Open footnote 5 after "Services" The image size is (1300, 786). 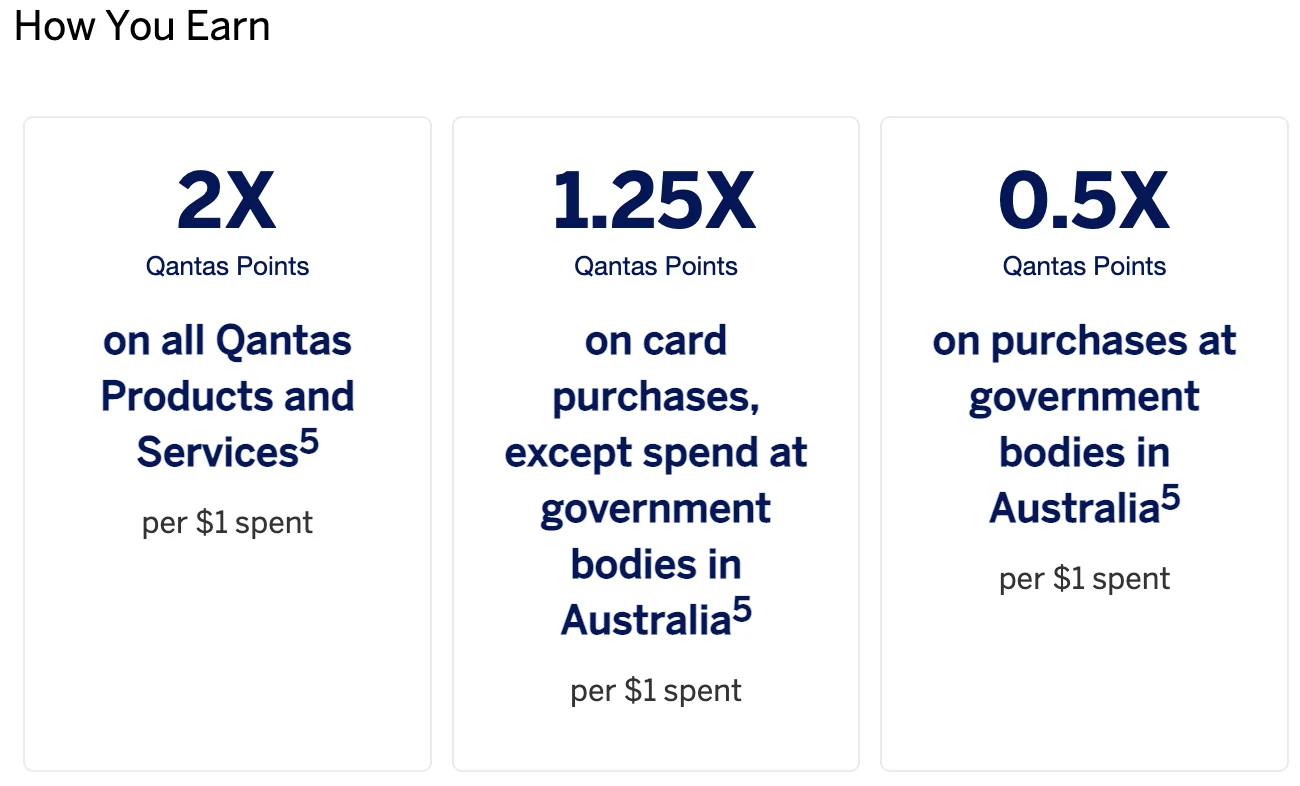click(310, 441)
